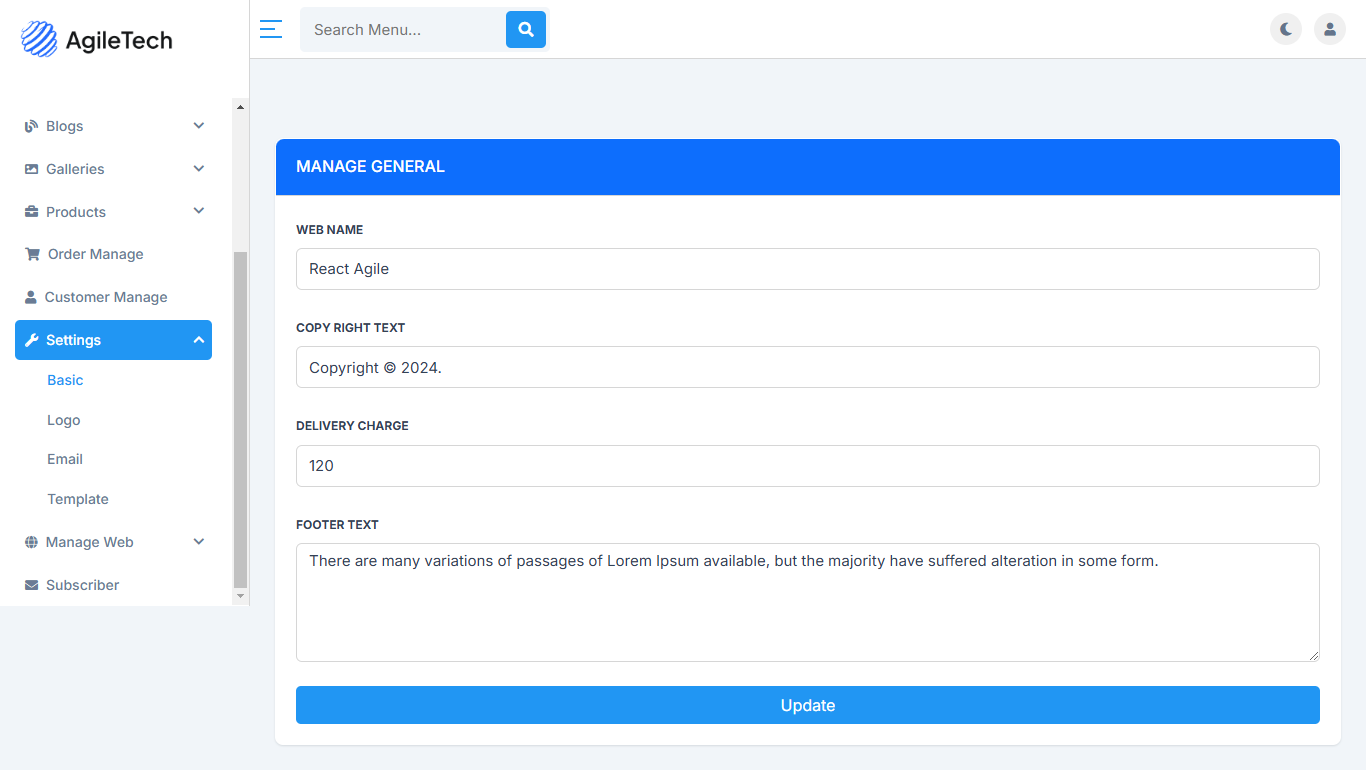Switch to dark mode moon icon
Image resolution: width=1366 pixels, height=771 pixels.
click(x=1286, y=29)
